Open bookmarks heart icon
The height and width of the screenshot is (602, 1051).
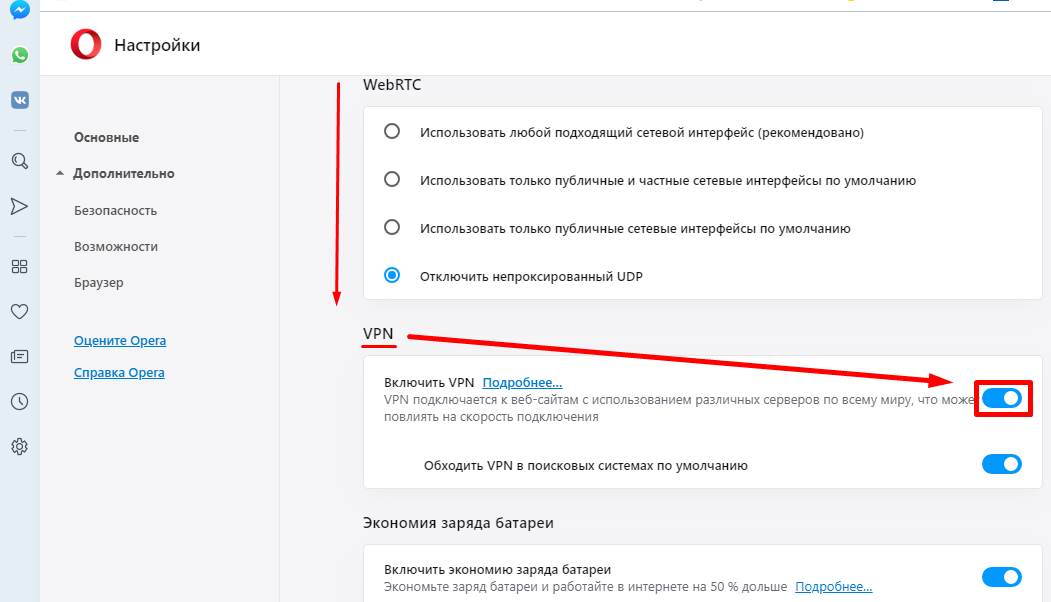pos(19,312)
